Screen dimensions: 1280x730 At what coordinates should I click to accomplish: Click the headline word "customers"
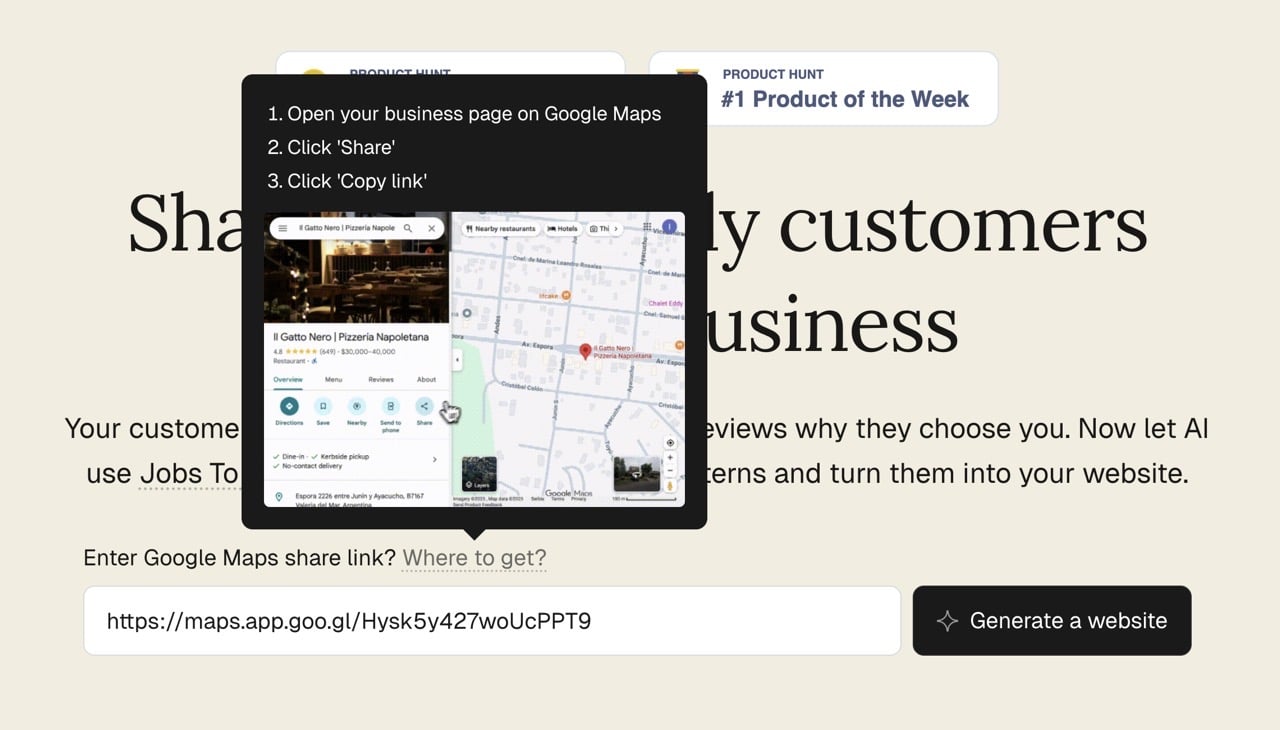[963, 223]
